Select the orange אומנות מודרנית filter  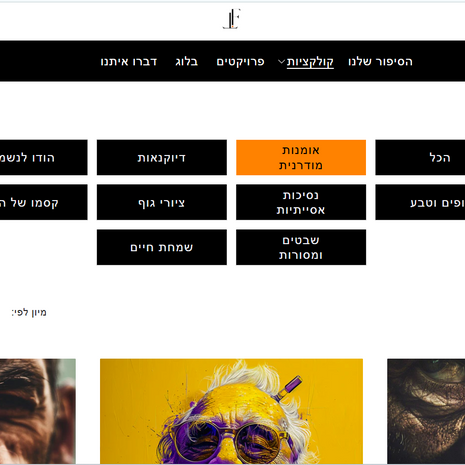pos(301,157)
